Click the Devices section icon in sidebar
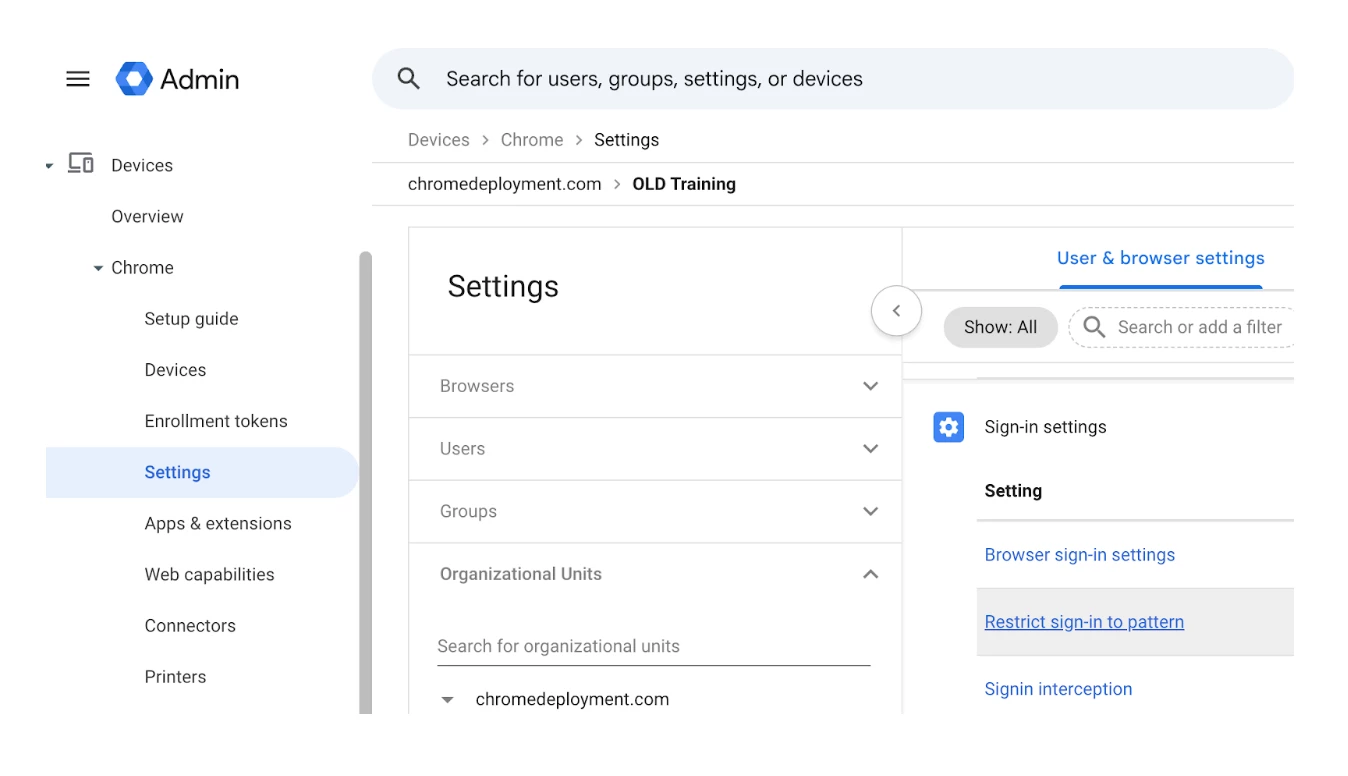 coord(80,164)
